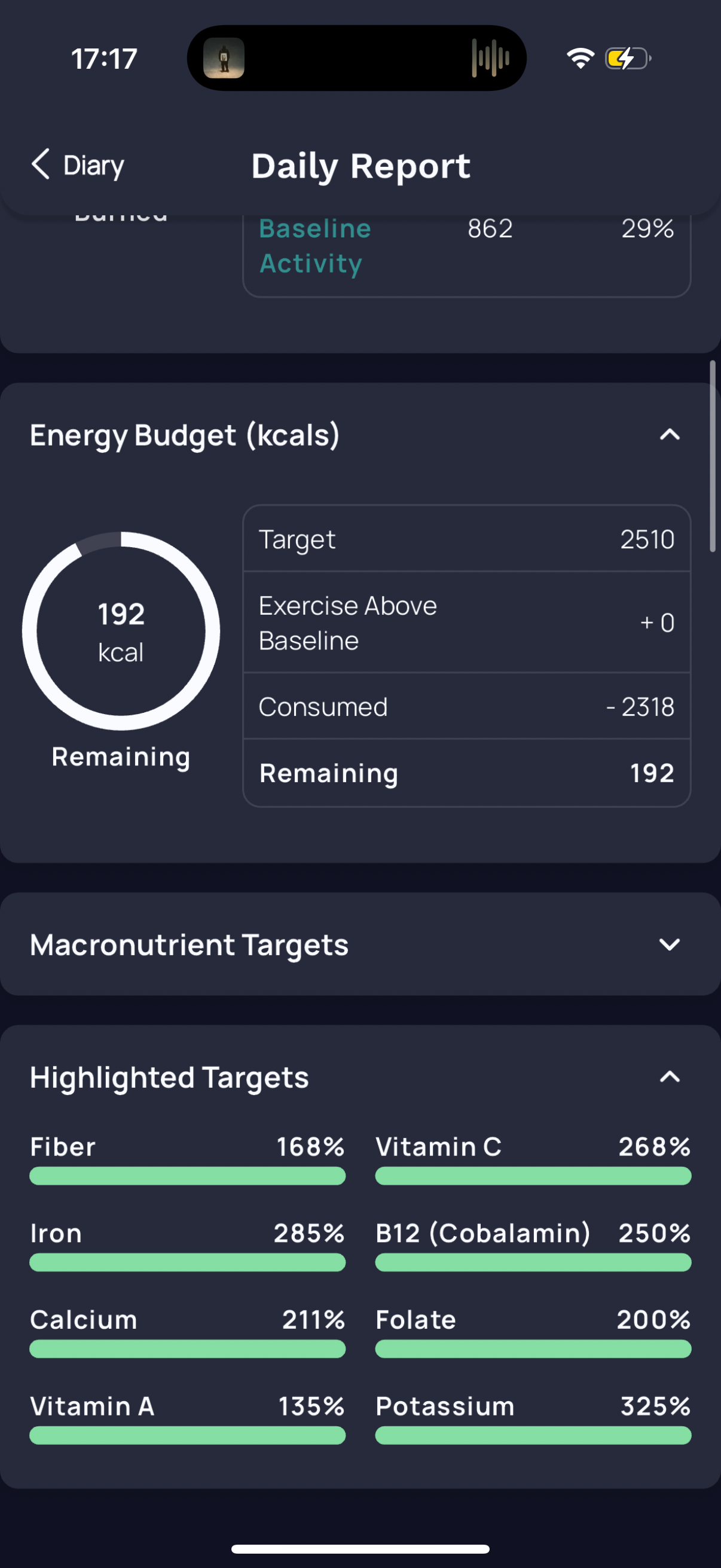Tap the Wi-Fi status icon
Viewport: 721px width, 1568px height.
[580, 59]
